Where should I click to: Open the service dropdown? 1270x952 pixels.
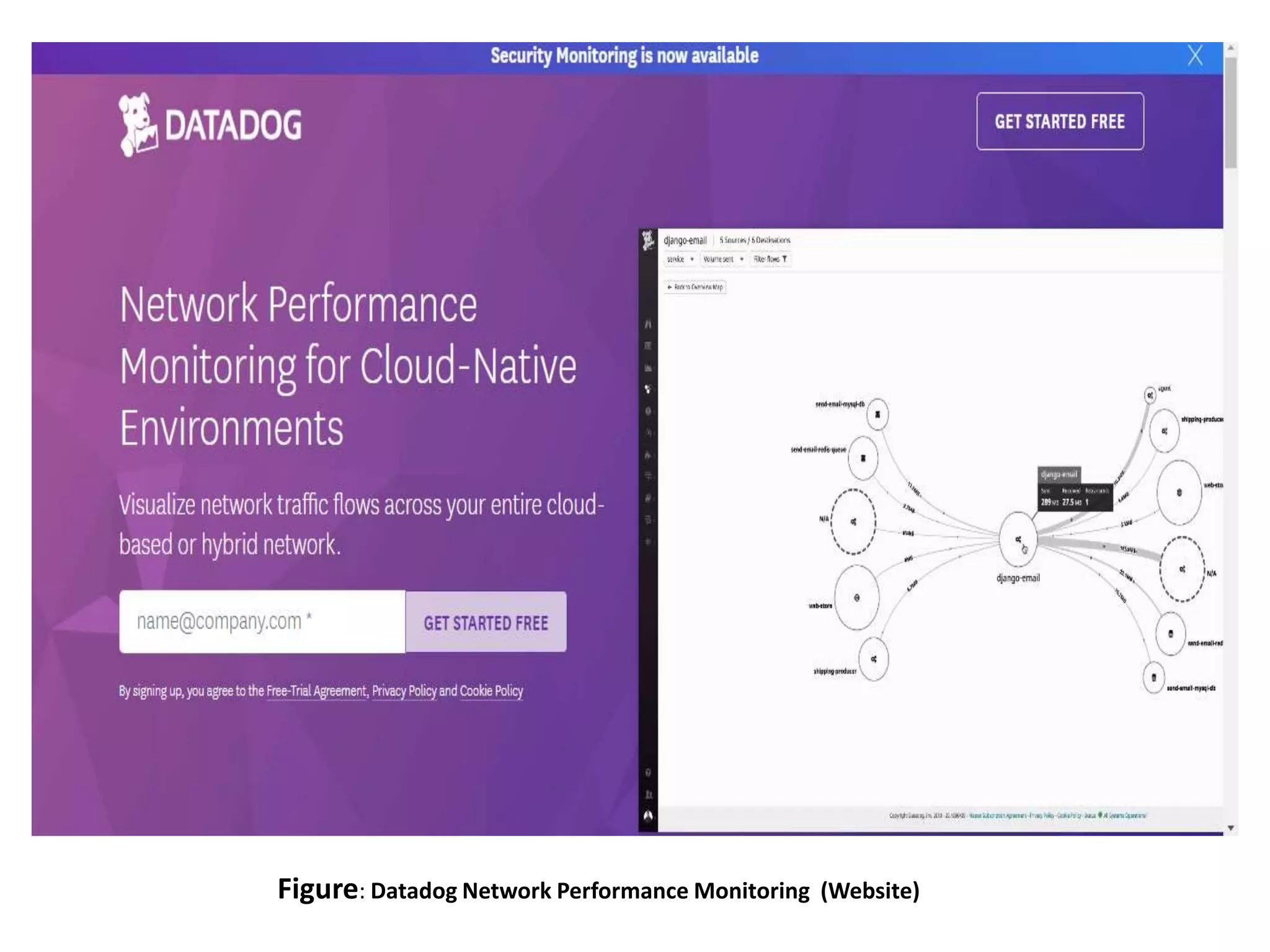[680, 259]
